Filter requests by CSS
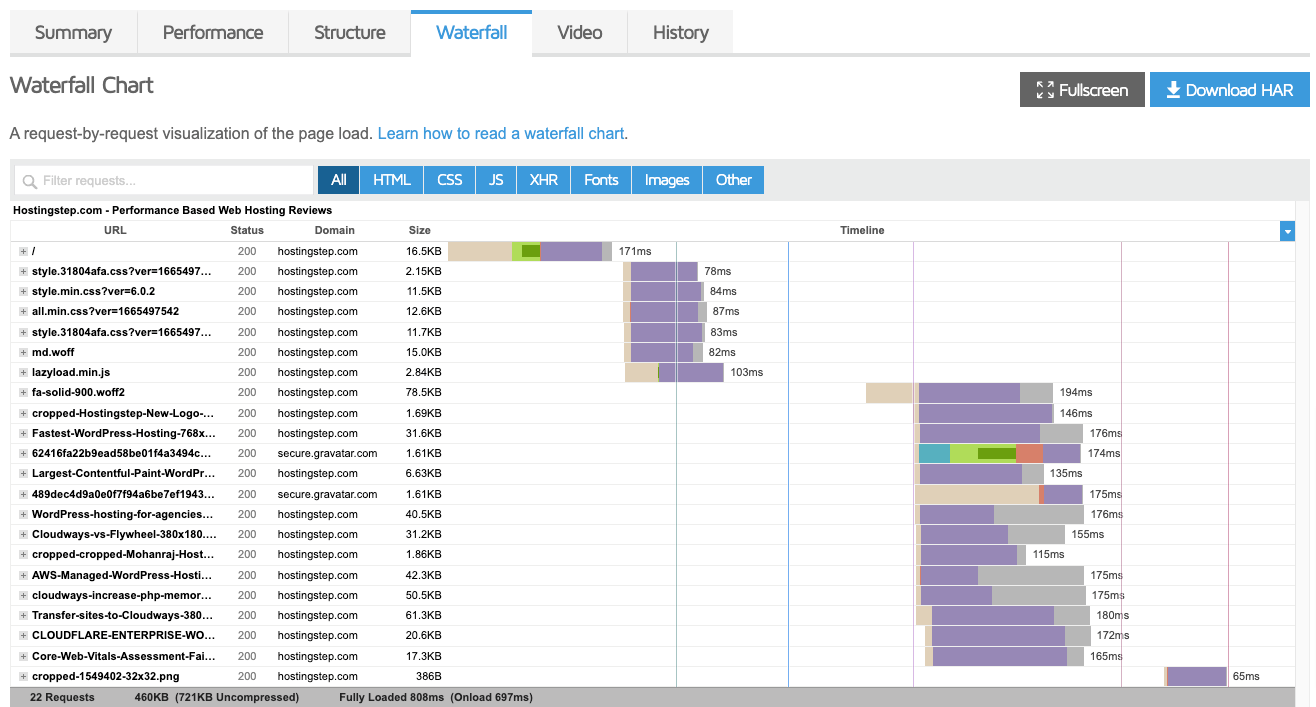 tap(450, 180)
